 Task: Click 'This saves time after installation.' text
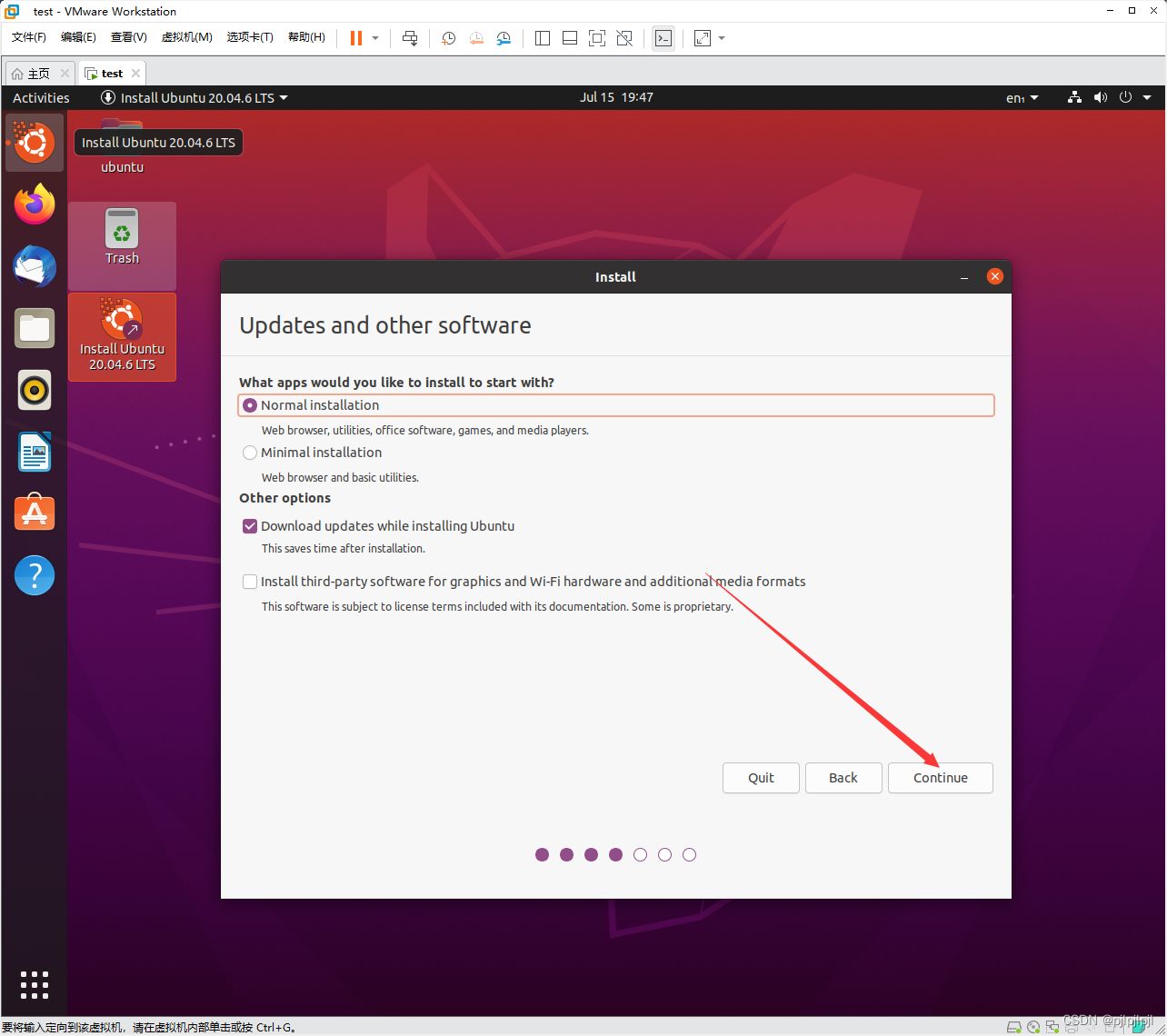pyautogui.click(x=344, y=548)
